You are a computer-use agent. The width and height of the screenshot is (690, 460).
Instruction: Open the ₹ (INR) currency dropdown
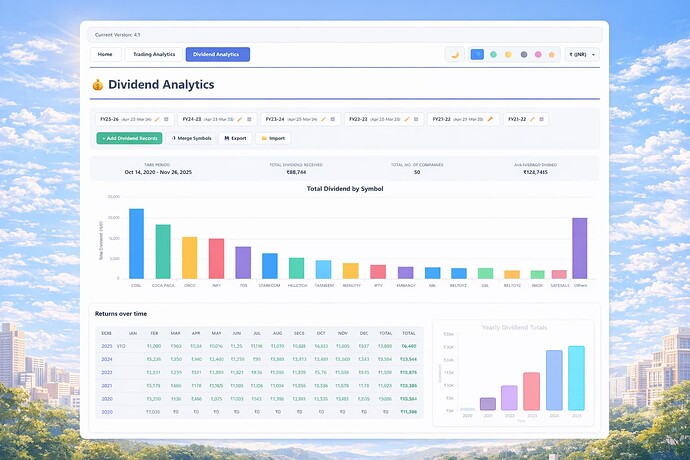pos(581,54)
